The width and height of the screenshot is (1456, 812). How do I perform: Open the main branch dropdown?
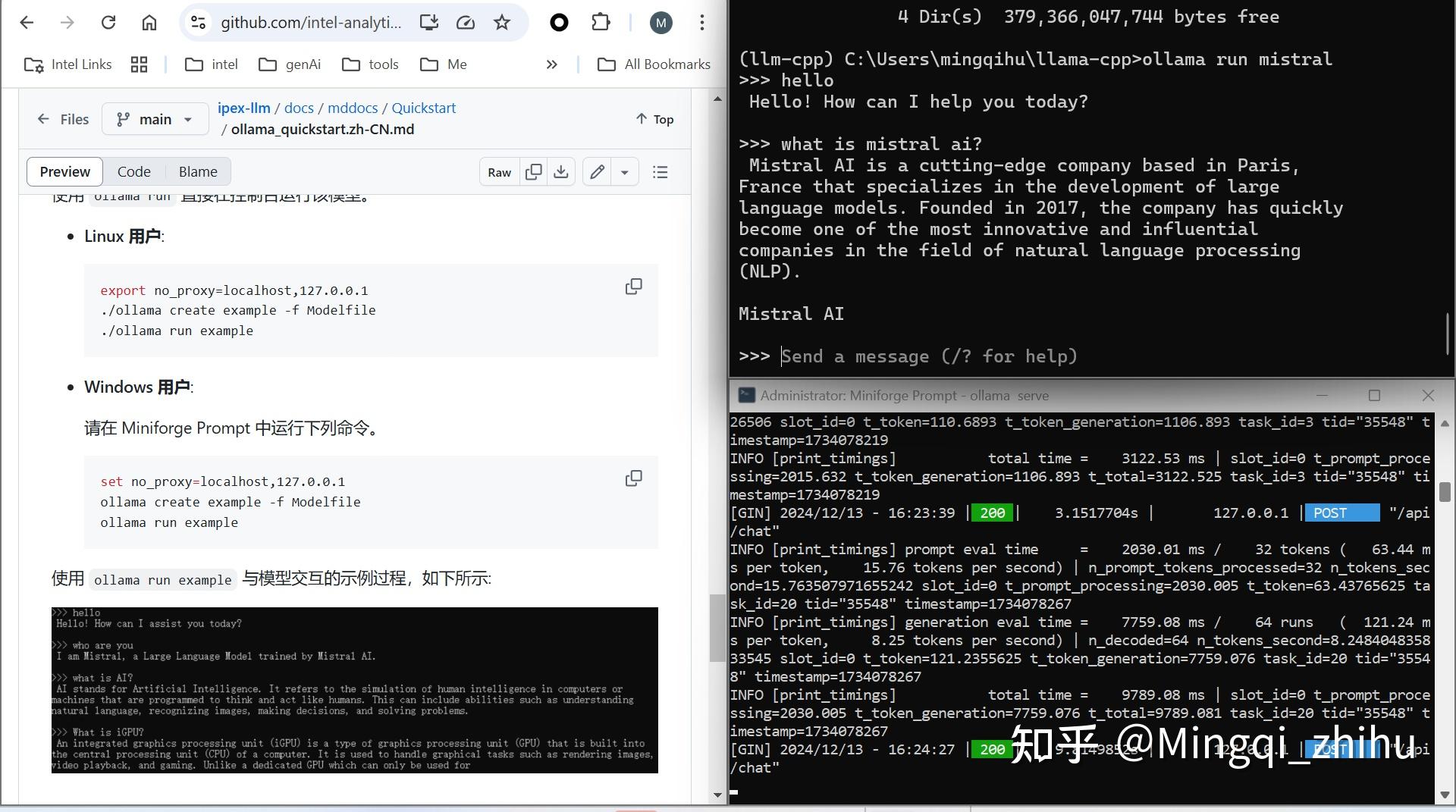click(155, 119)
